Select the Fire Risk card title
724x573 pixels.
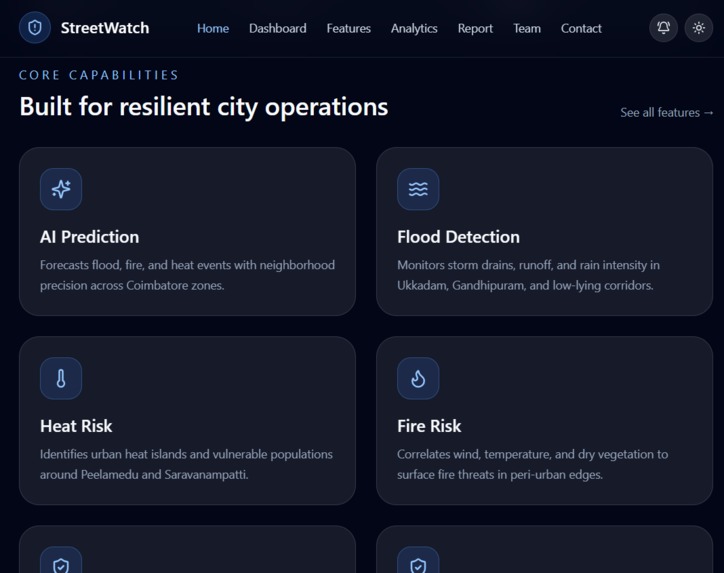(x=429, y=426)
